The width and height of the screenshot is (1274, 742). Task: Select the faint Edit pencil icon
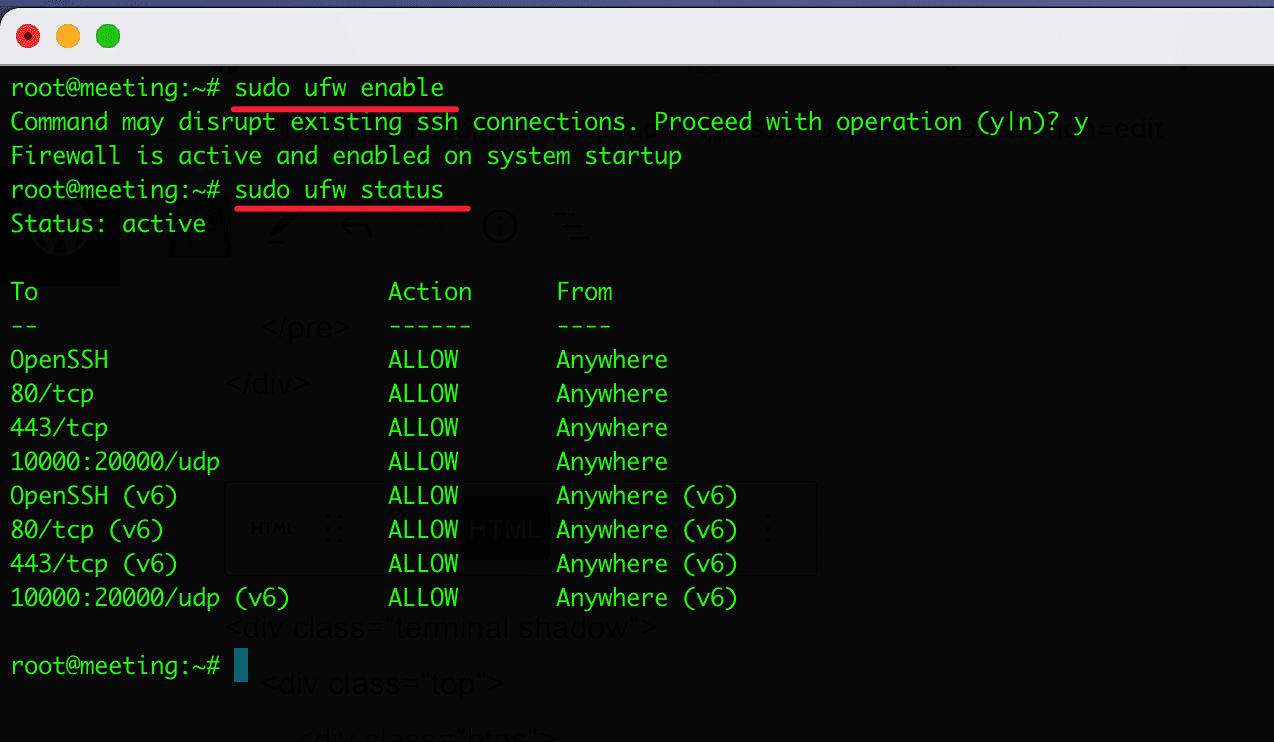[x=283, y=227]
